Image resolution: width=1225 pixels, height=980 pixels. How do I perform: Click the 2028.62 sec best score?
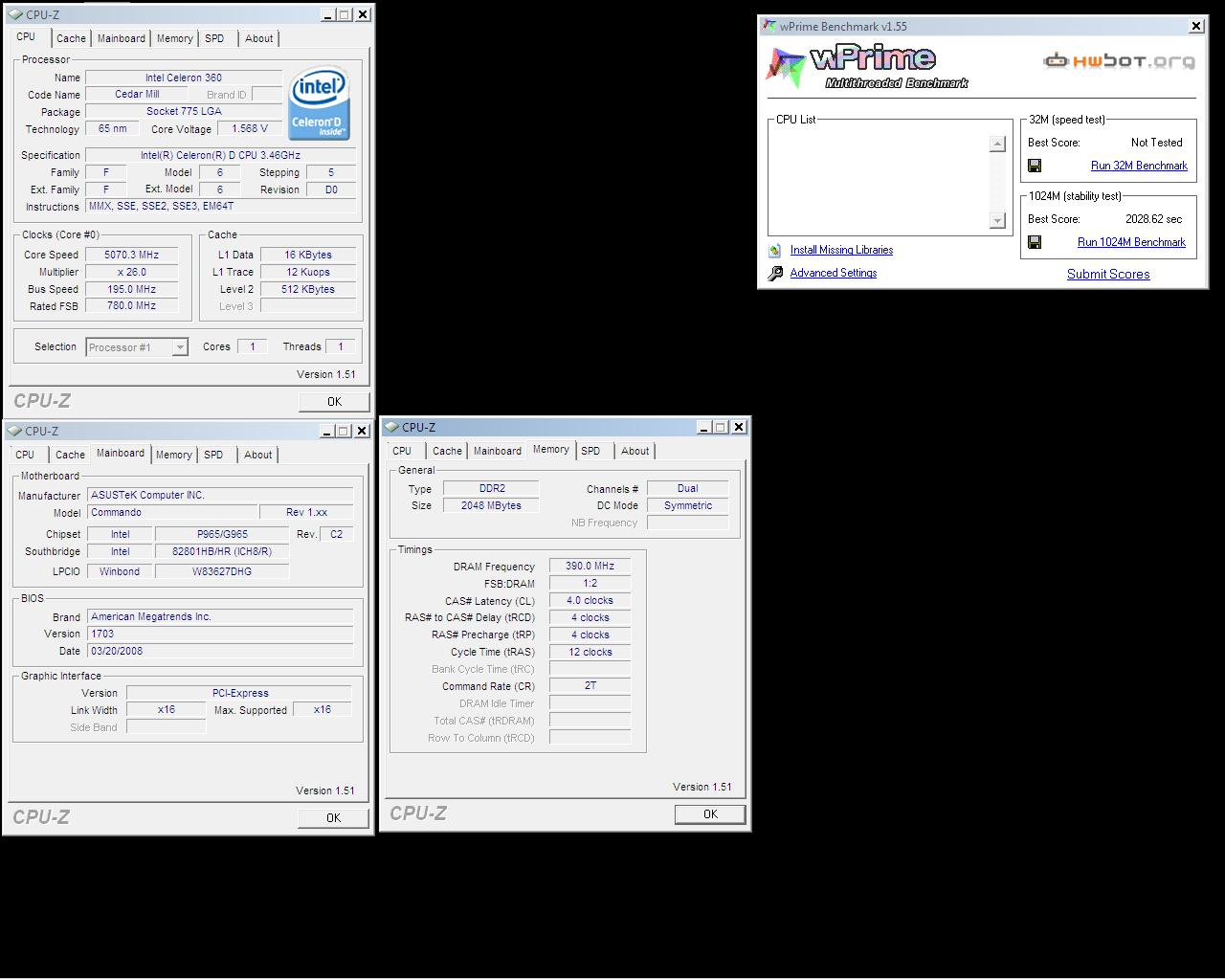tap(1153, 219)
